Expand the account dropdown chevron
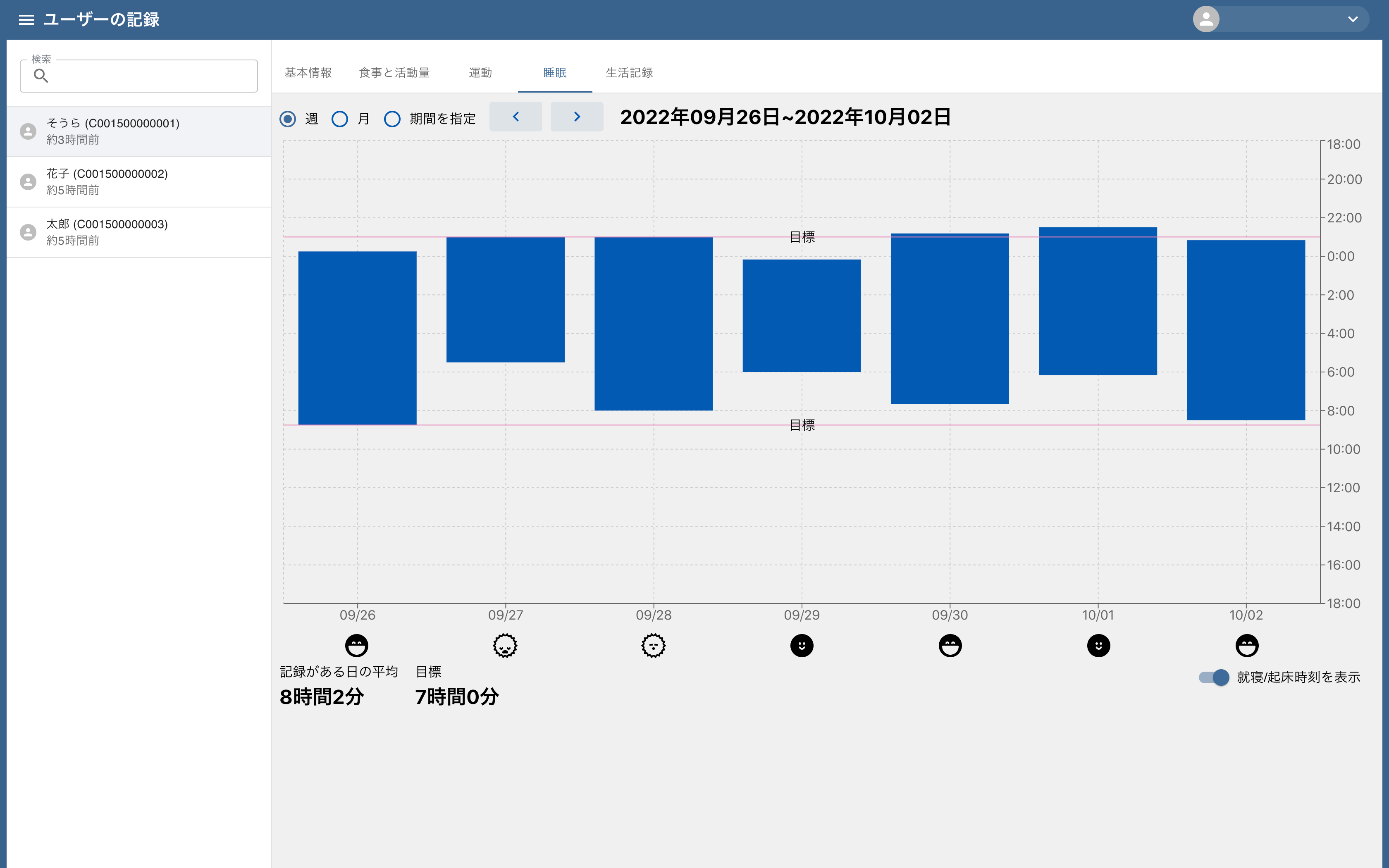The height and width of the screenshot is (868, 1389). coord(1353,19)
